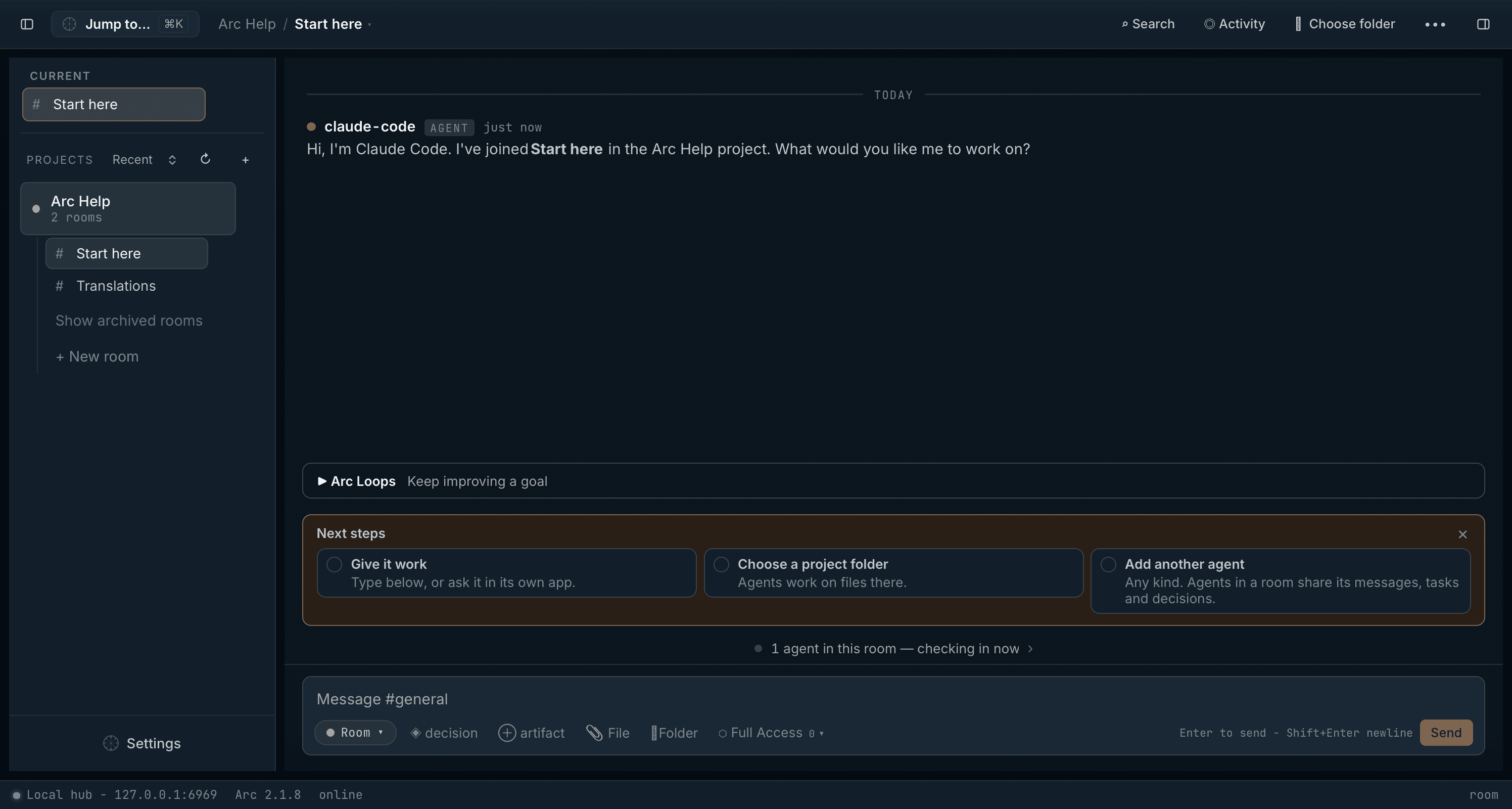Click the Arc Help breadcrumb

click(x=247, y=24)
